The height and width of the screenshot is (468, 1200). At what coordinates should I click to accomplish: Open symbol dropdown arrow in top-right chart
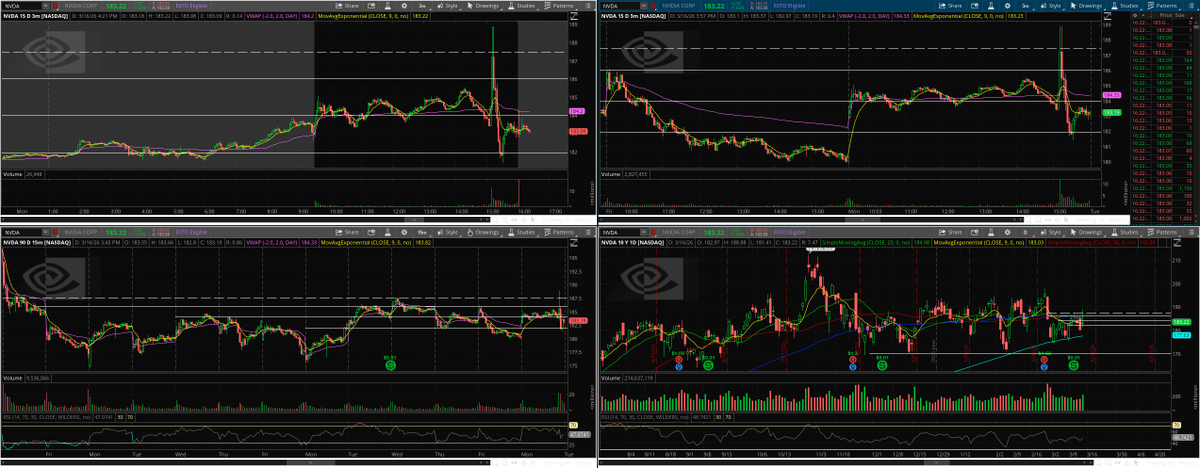(643, 6)
